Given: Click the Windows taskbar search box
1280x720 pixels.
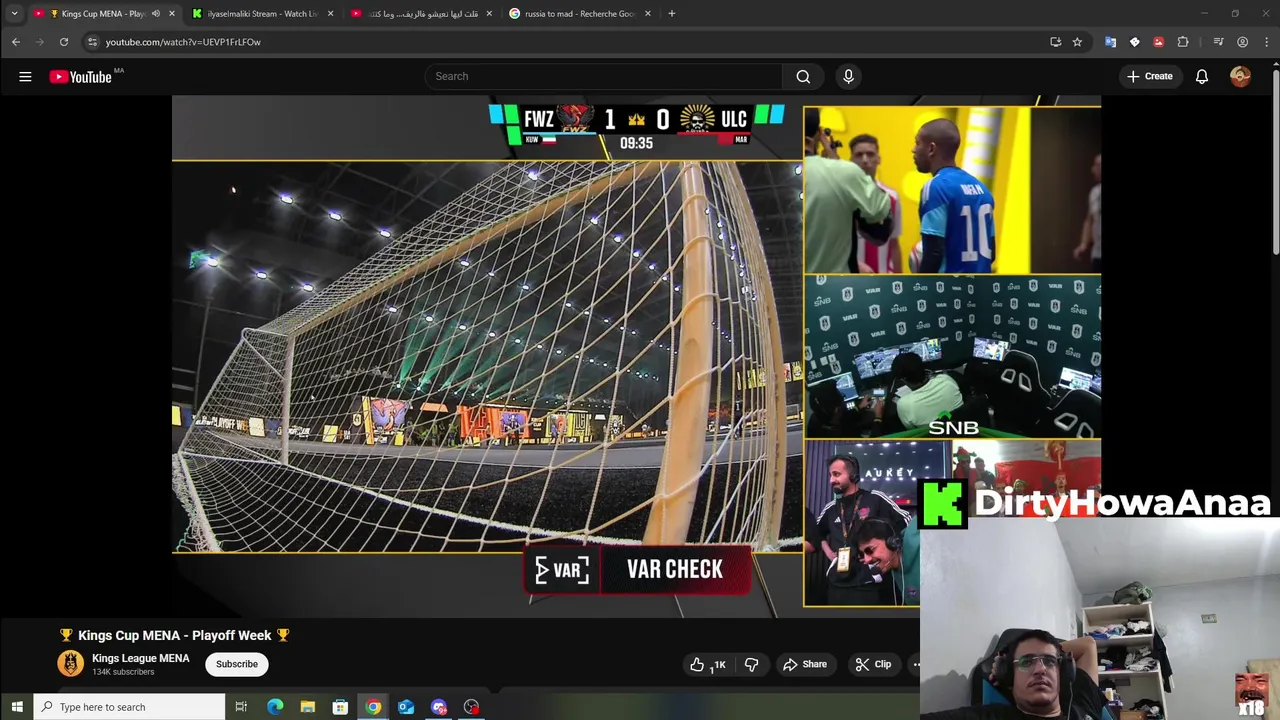Looking at the screenshot, I should 129,707.
